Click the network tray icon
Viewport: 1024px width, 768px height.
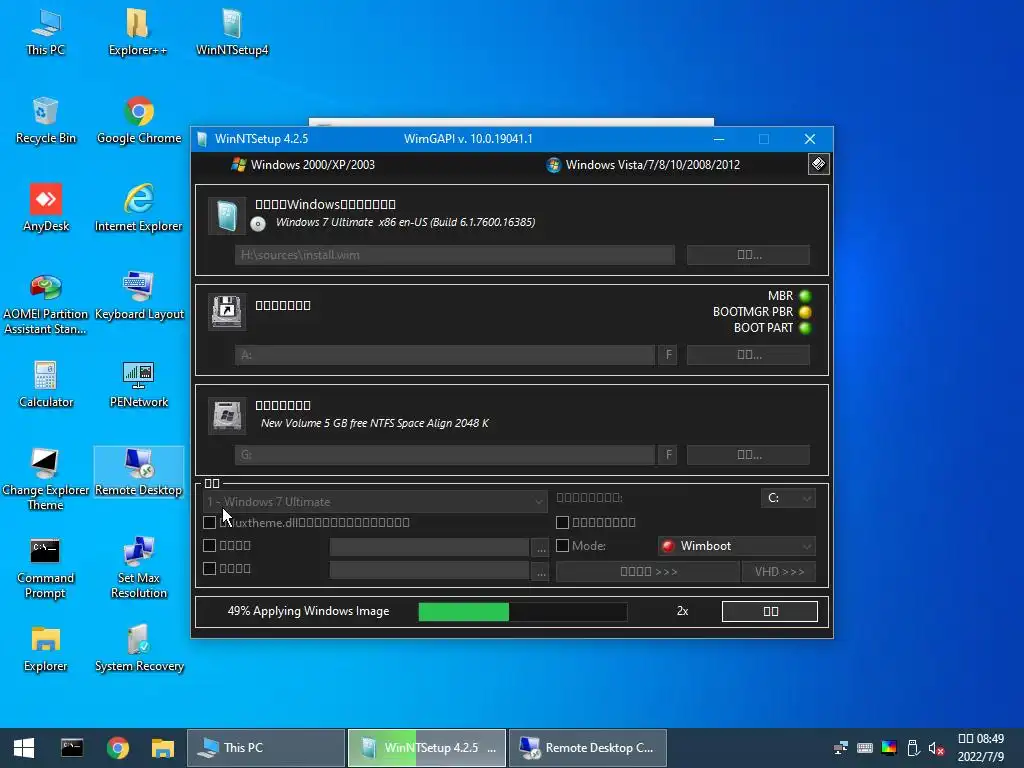(841, 748)
